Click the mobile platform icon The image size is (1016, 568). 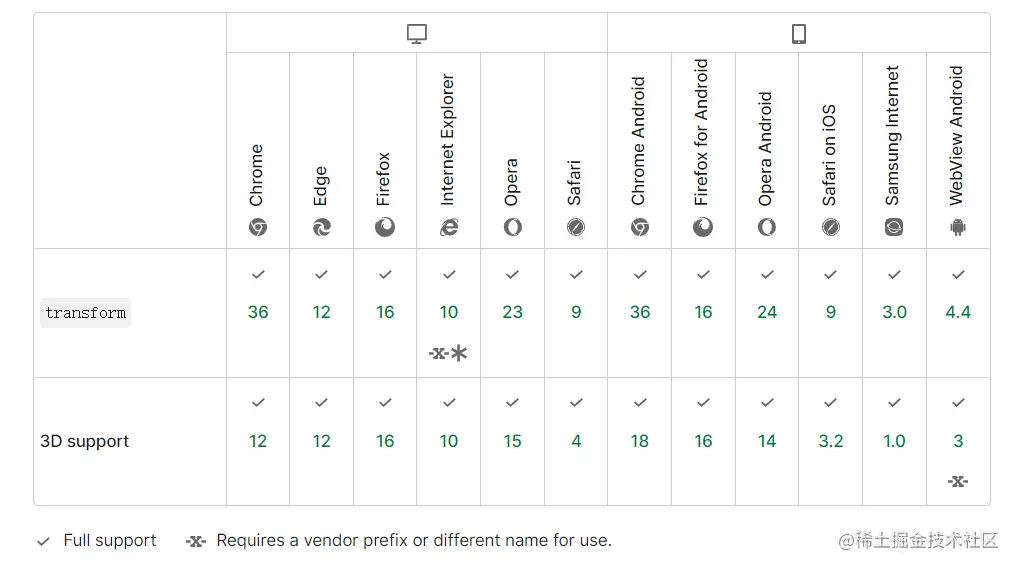pyautogui.click(x=799, y=34)
